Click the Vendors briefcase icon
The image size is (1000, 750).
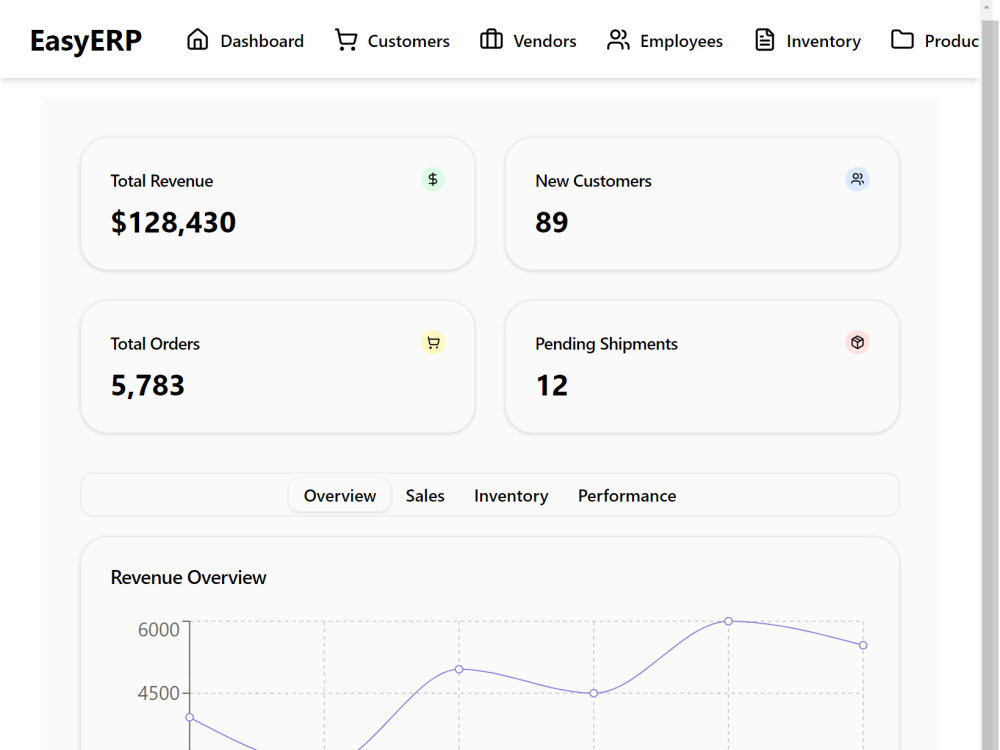[x=491, y=40]
